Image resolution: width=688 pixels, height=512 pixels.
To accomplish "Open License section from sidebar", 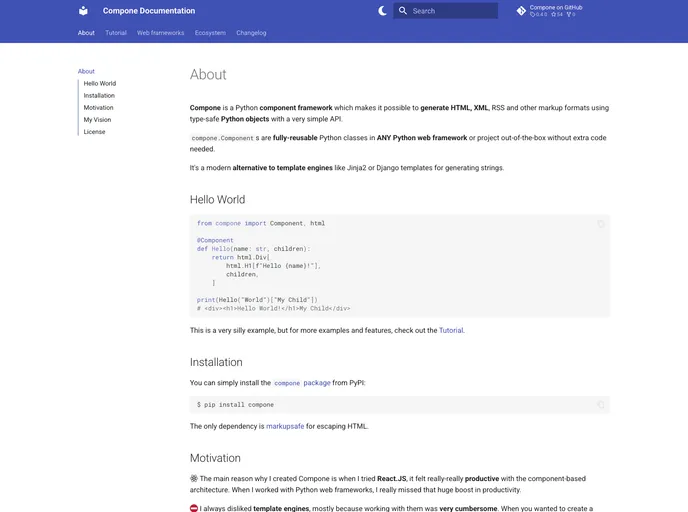I will tap(94, 132).
